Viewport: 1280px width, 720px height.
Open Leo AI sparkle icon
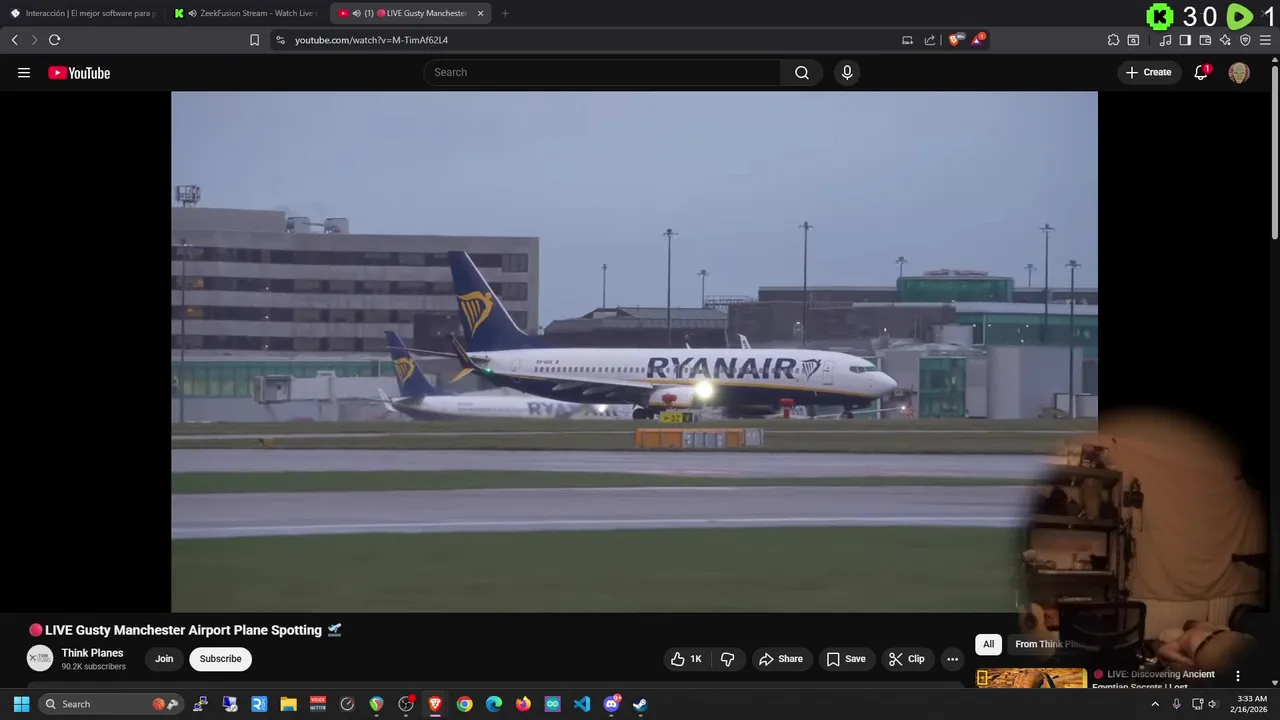[1225, 40]
